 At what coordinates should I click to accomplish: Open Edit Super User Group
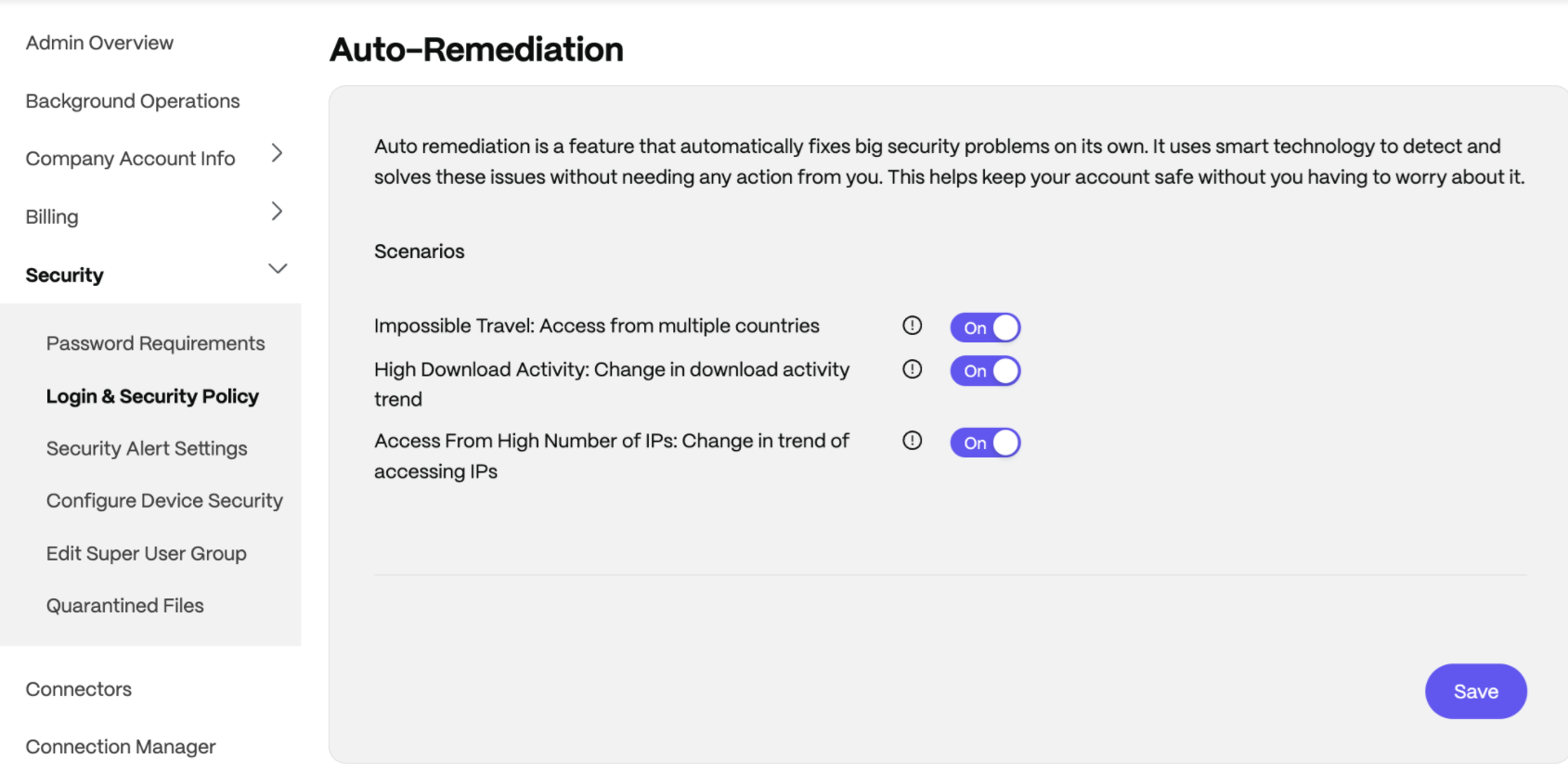click(147, 553)
